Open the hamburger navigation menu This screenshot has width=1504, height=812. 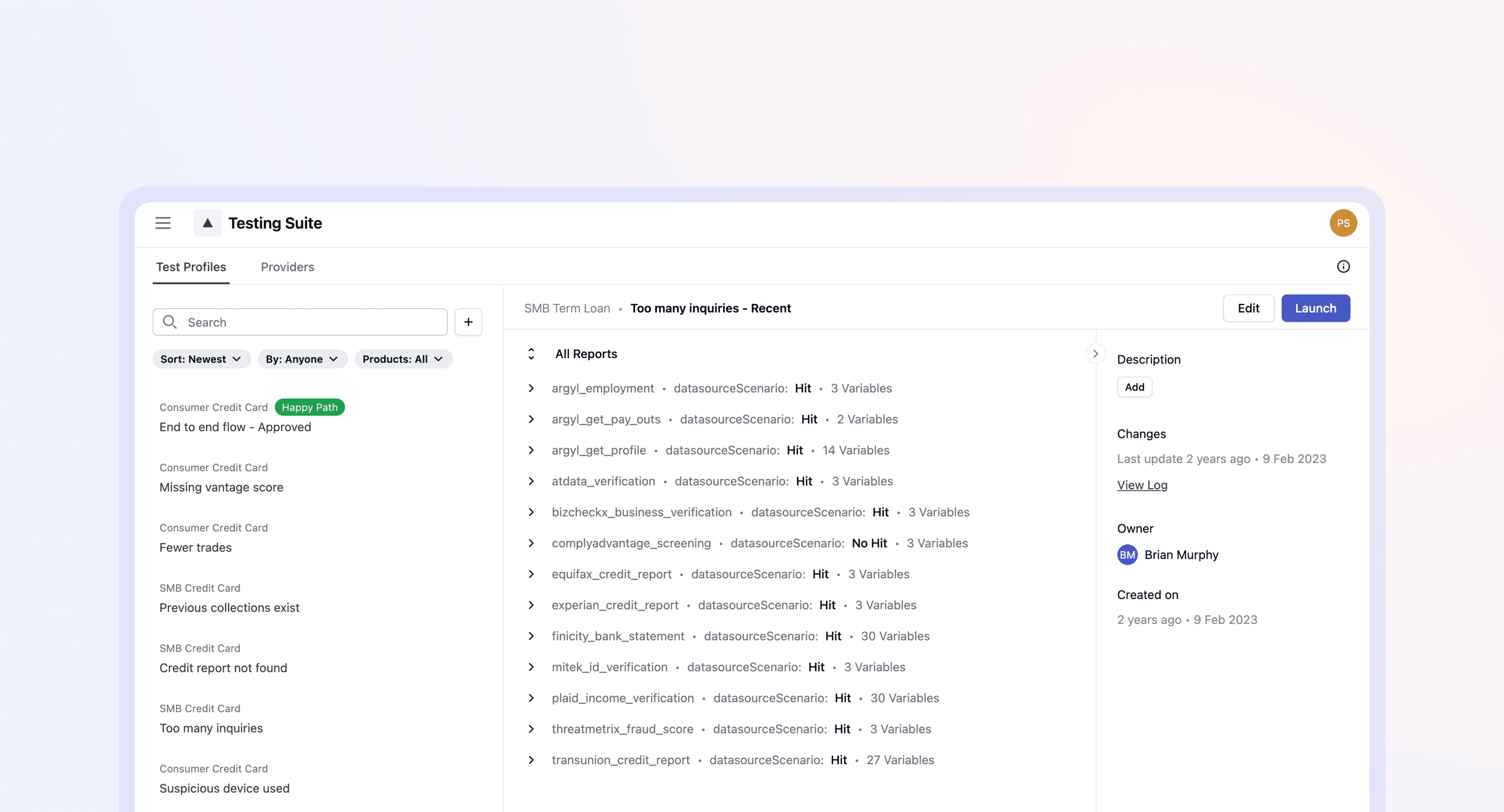tap(163, 223)
